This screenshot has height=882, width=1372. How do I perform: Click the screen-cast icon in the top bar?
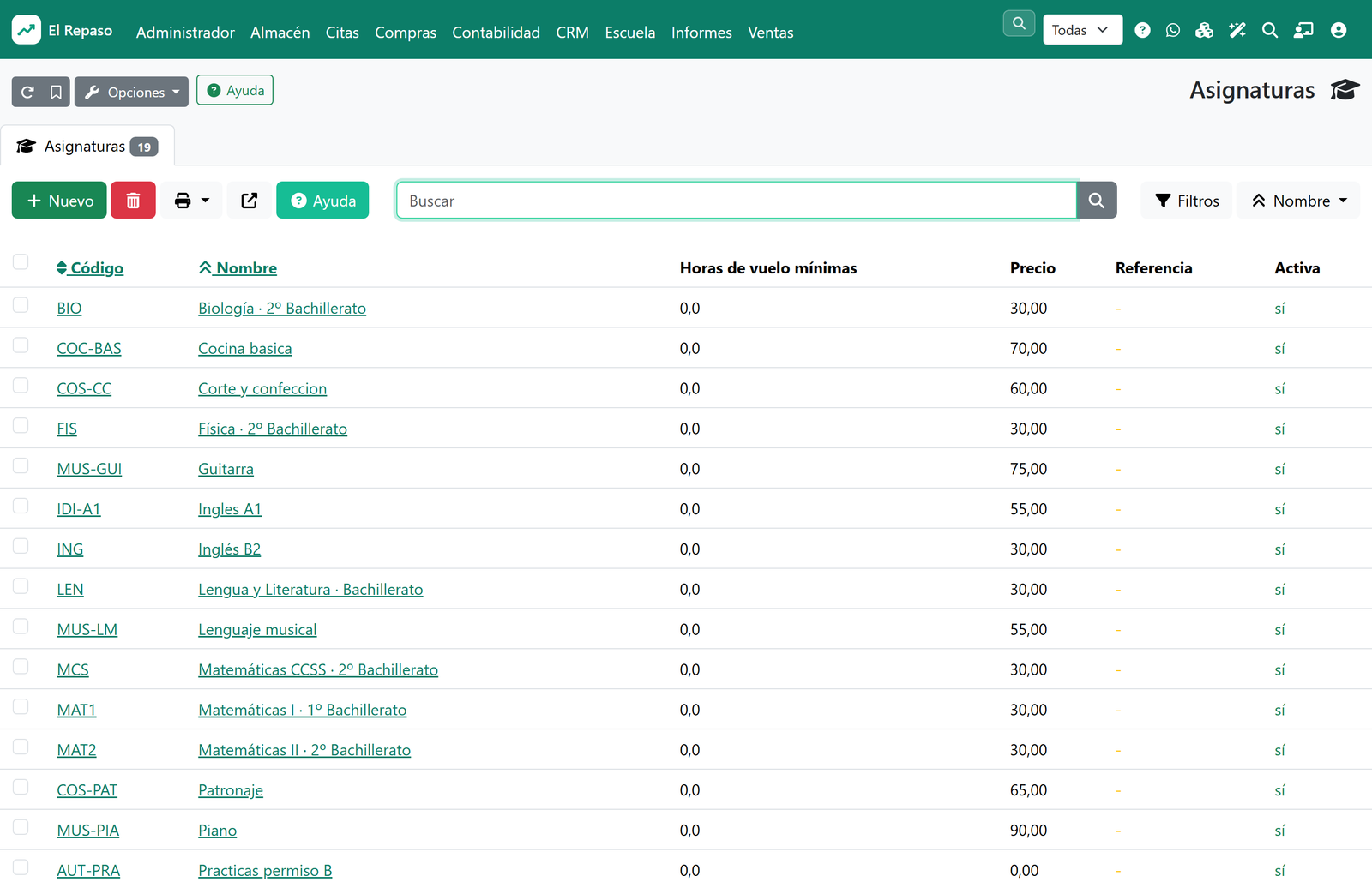coord(1303,30)
